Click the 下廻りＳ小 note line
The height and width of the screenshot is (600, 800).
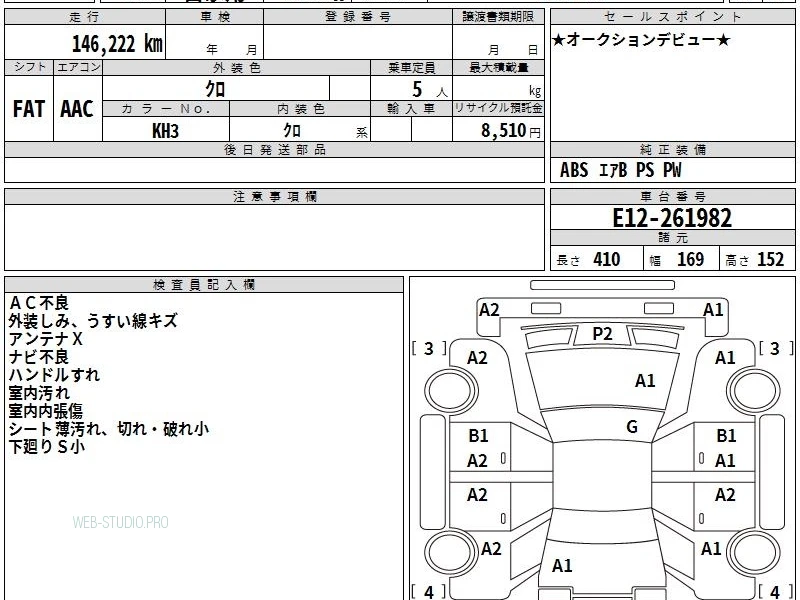[47, 446]
